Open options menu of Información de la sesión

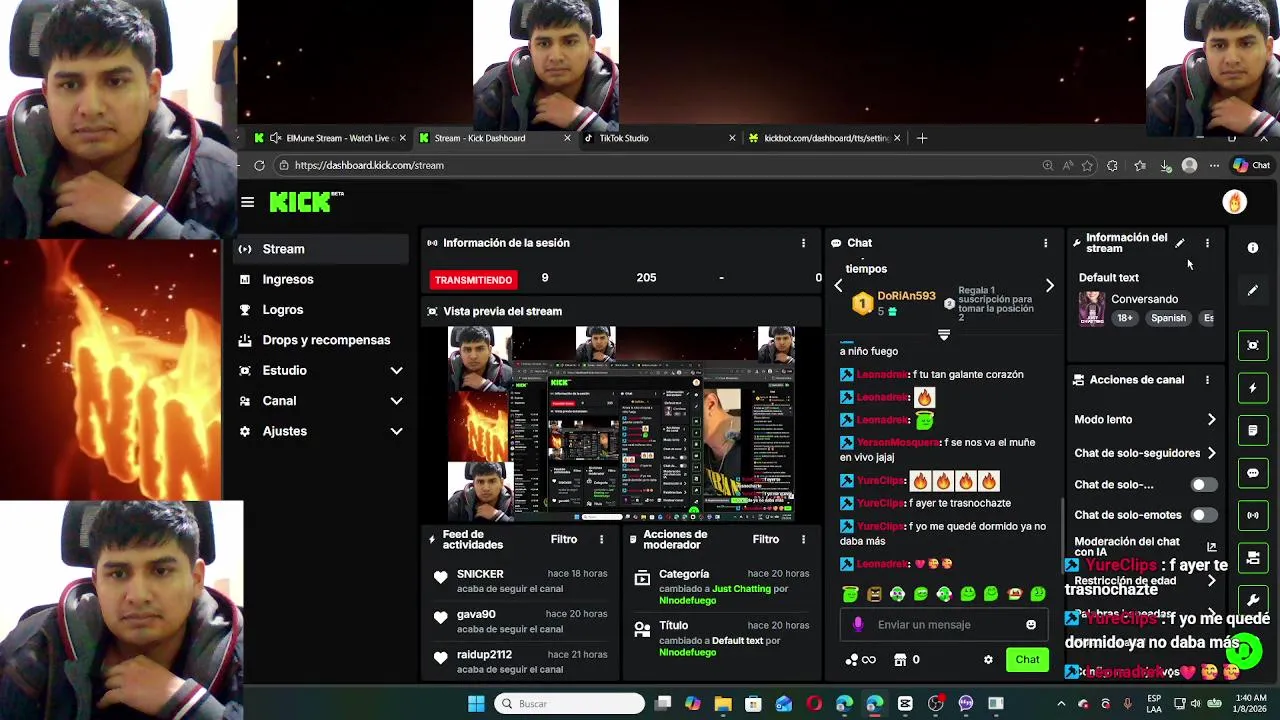pos(803,243)
